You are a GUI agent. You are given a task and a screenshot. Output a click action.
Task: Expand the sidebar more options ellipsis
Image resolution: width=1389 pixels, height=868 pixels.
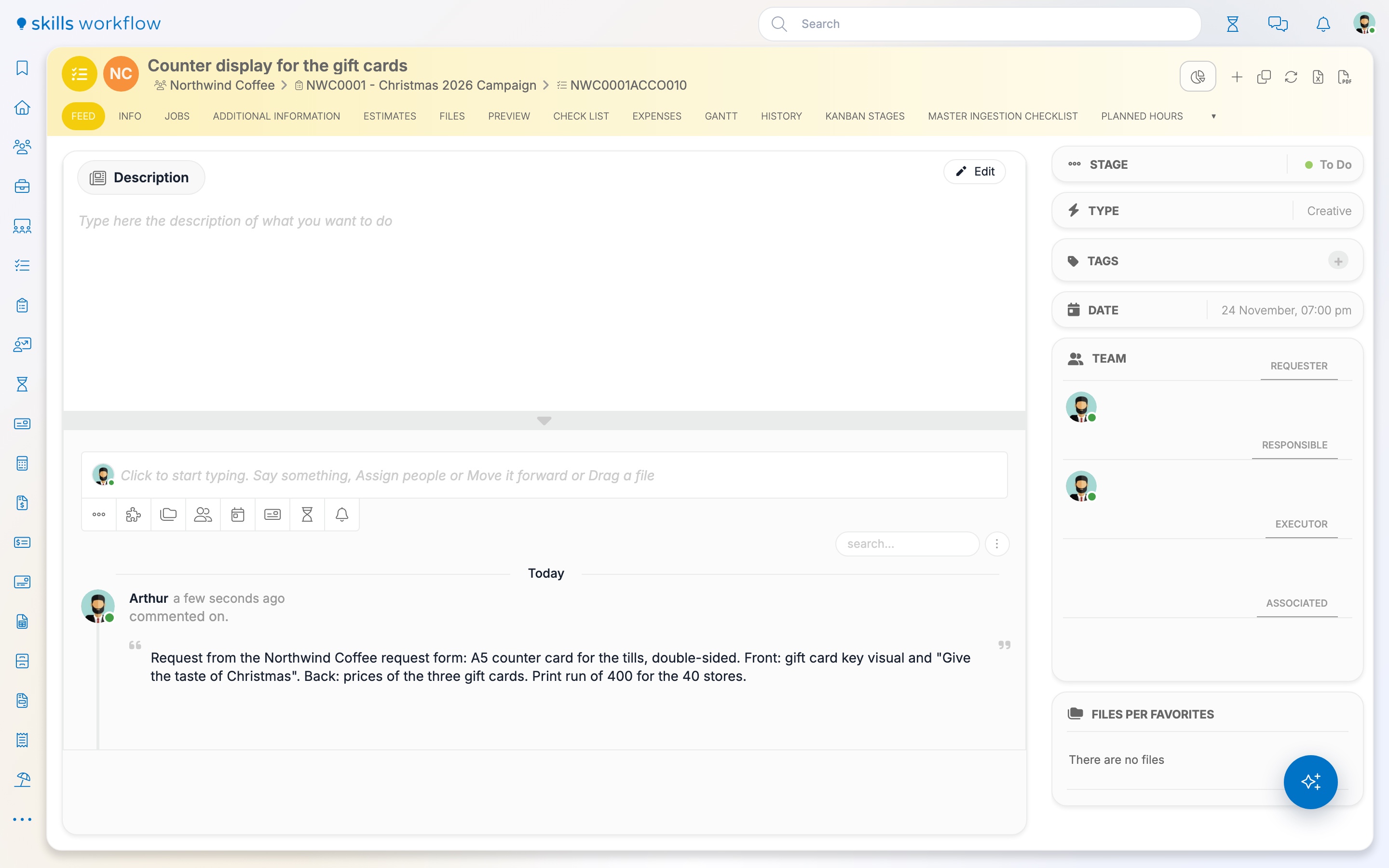tap(22, 819)
